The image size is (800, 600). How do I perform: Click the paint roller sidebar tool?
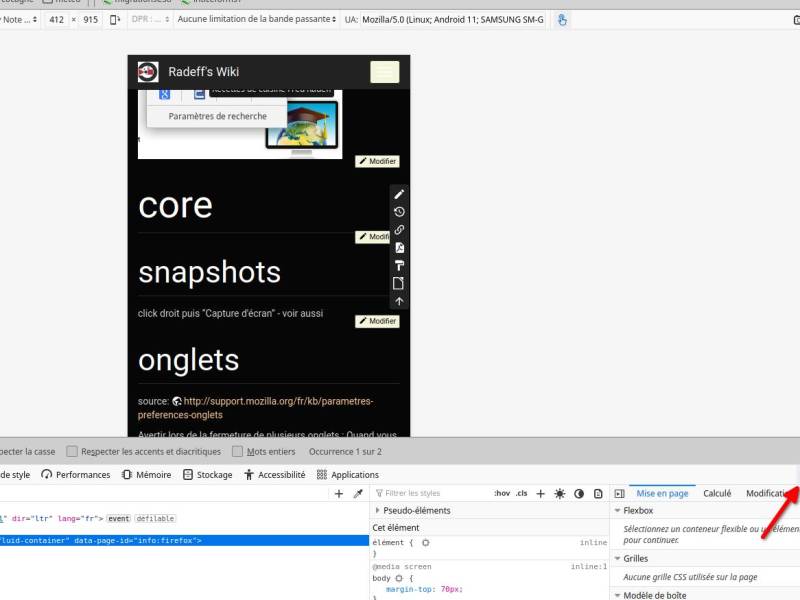(399, 265)
